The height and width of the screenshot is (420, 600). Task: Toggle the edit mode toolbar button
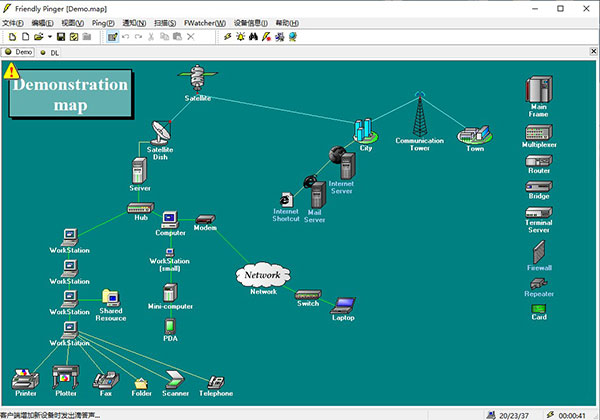click(x=113, y=36)
